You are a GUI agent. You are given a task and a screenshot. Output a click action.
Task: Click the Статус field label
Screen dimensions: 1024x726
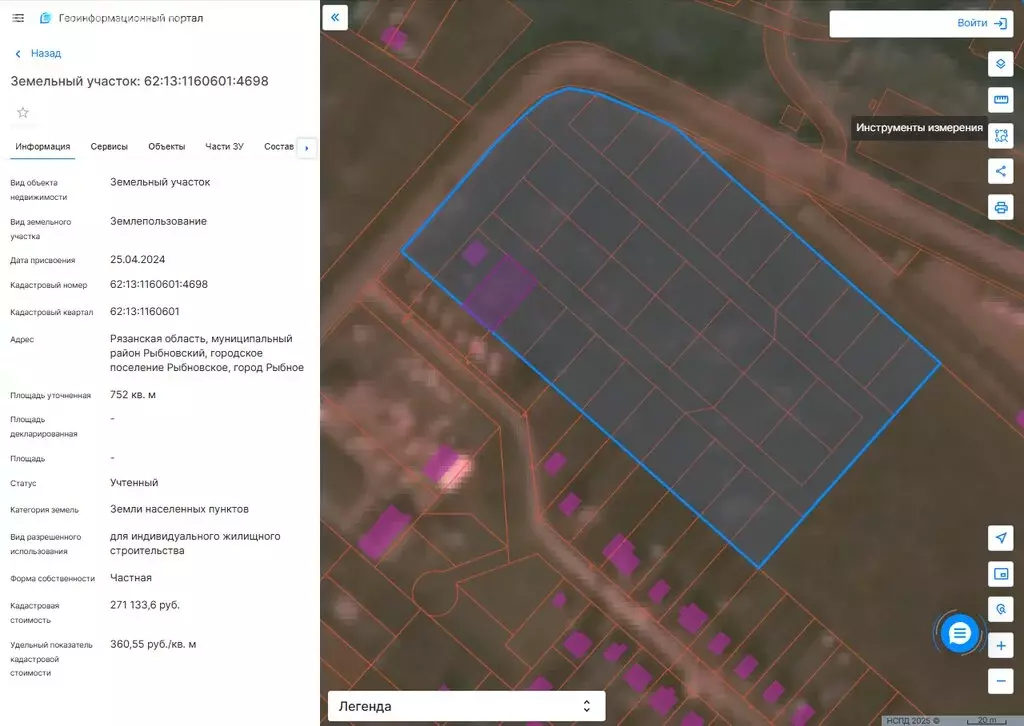pyautogui.click(x=23, y=484)
